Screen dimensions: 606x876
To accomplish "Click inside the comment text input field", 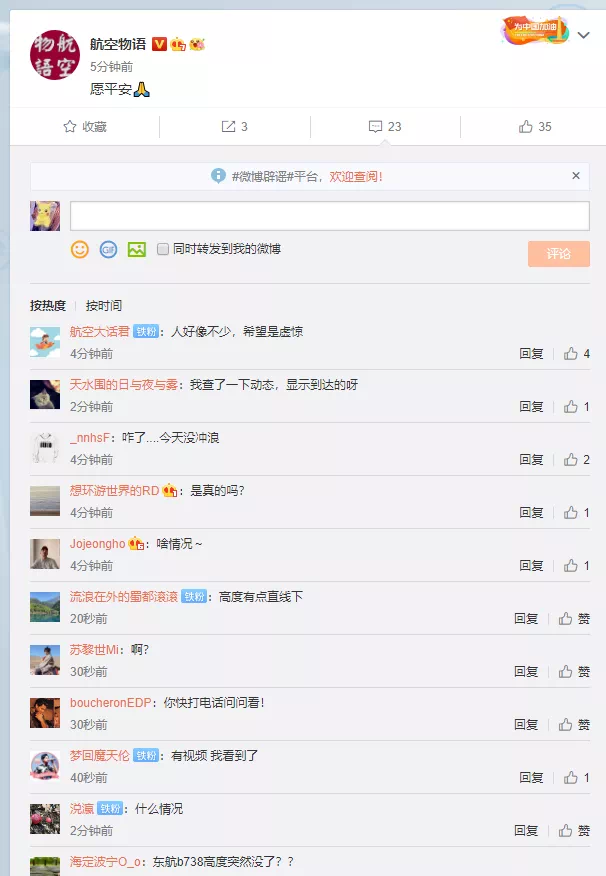I will [330, 216].
